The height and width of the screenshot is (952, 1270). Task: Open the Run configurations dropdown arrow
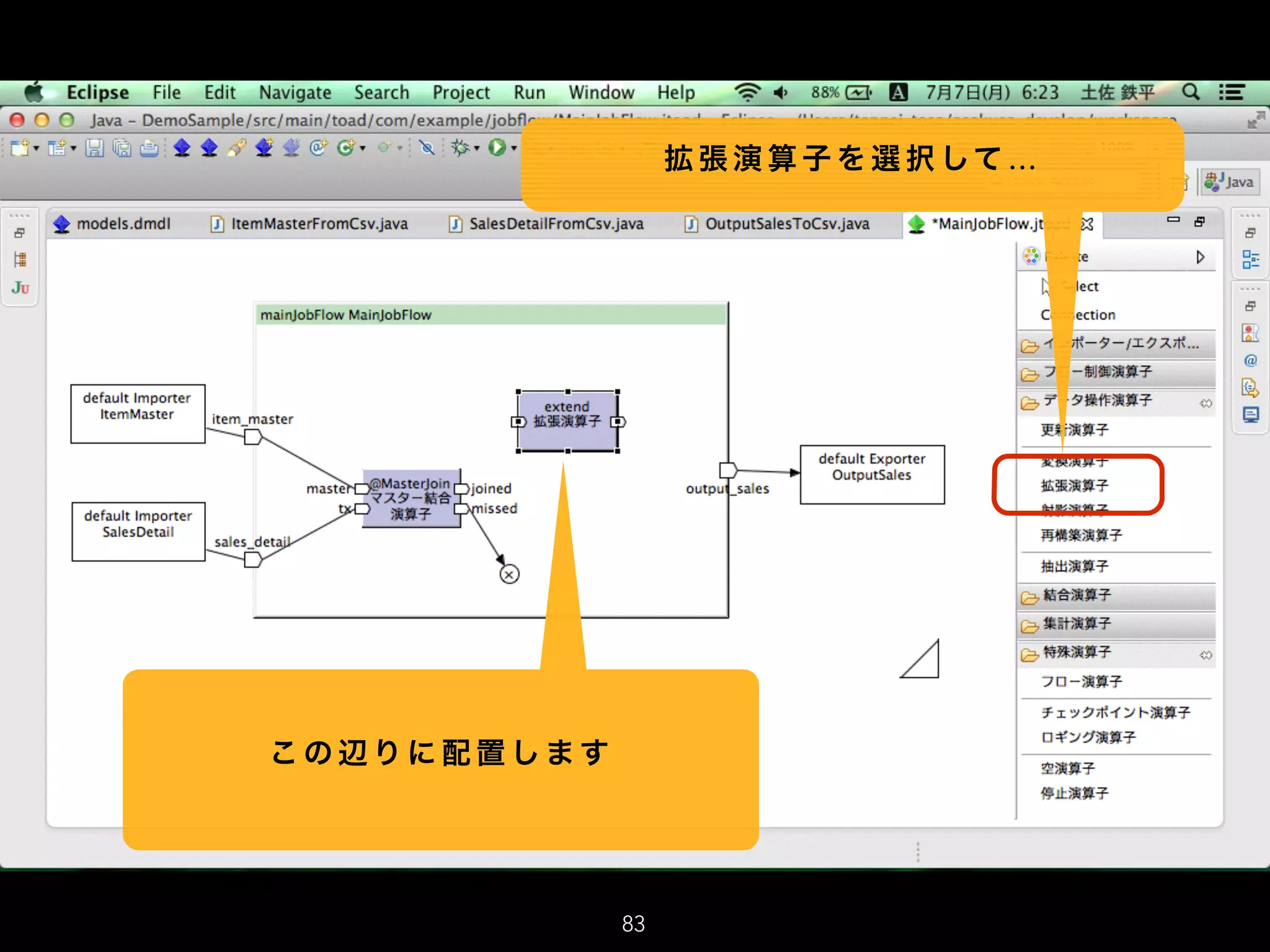514,148
